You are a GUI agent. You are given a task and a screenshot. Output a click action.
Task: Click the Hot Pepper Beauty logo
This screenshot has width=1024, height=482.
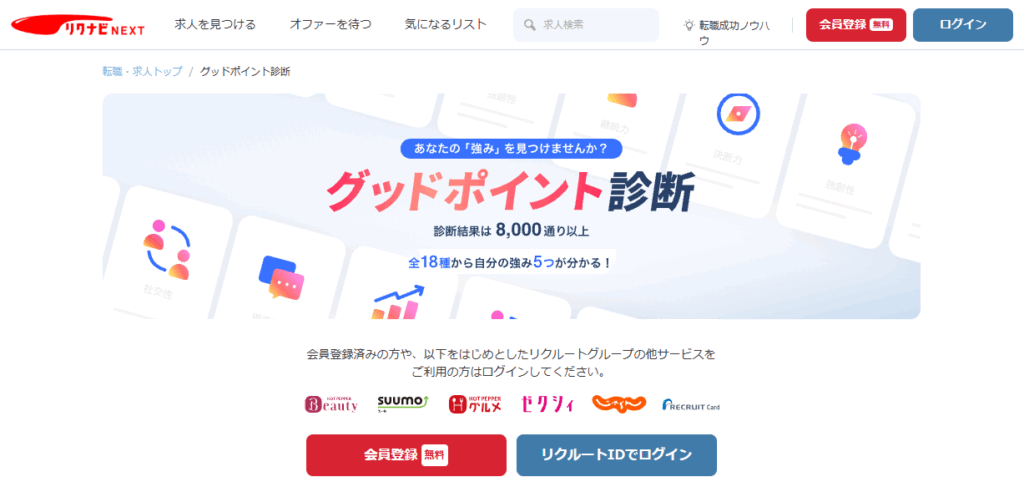click(x=332, y=404)
